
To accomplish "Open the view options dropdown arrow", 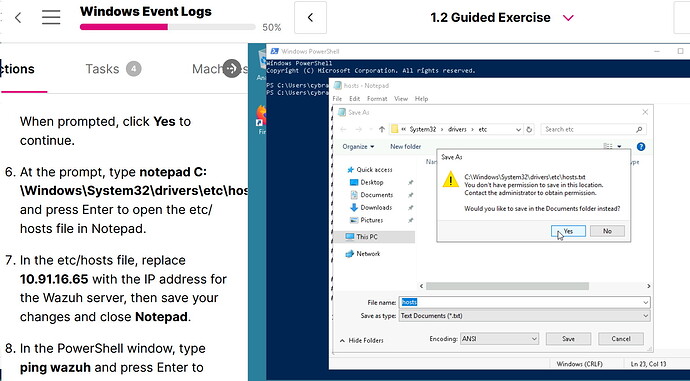I will click(x=619, y=147).
